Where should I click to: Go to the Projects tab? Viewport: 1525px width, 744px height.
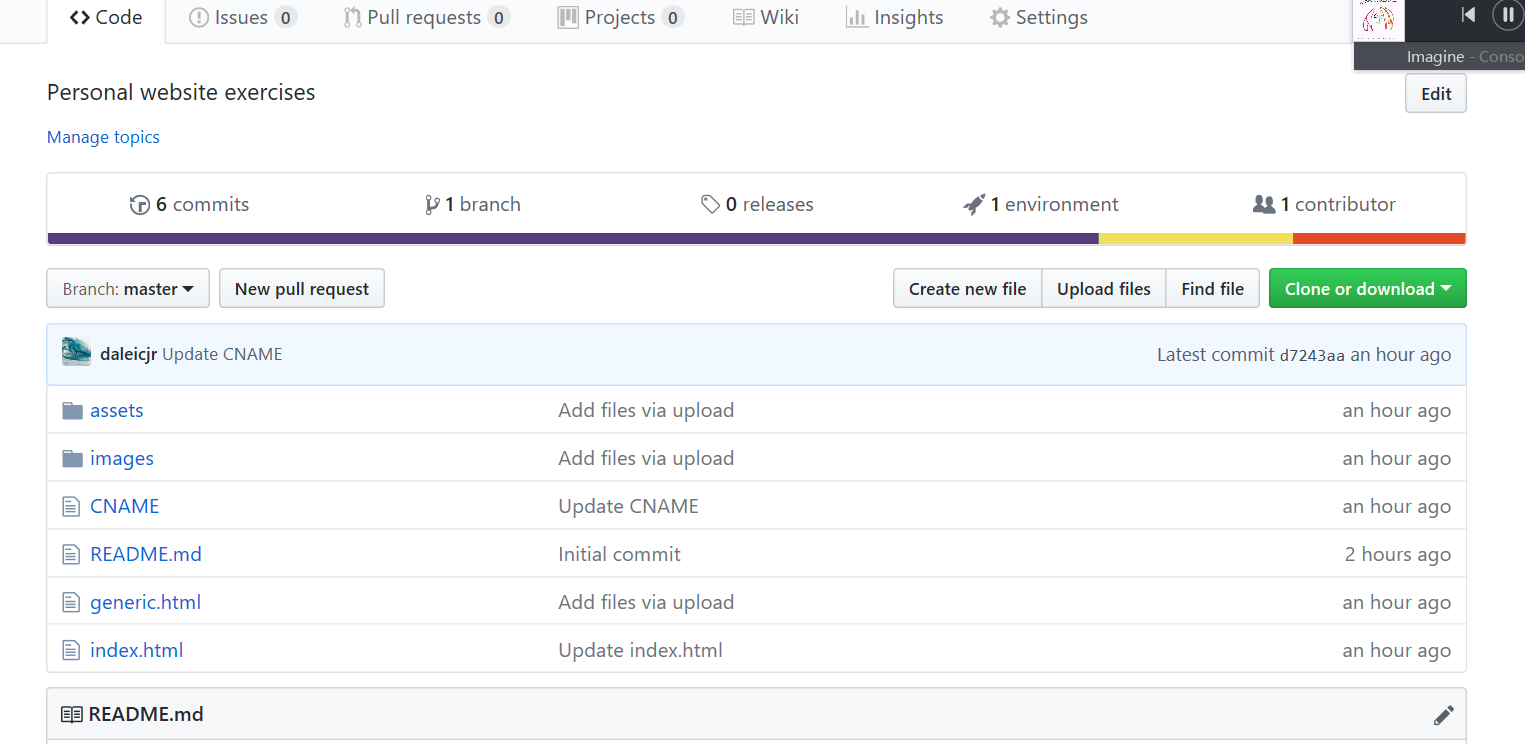click(620, 18)
